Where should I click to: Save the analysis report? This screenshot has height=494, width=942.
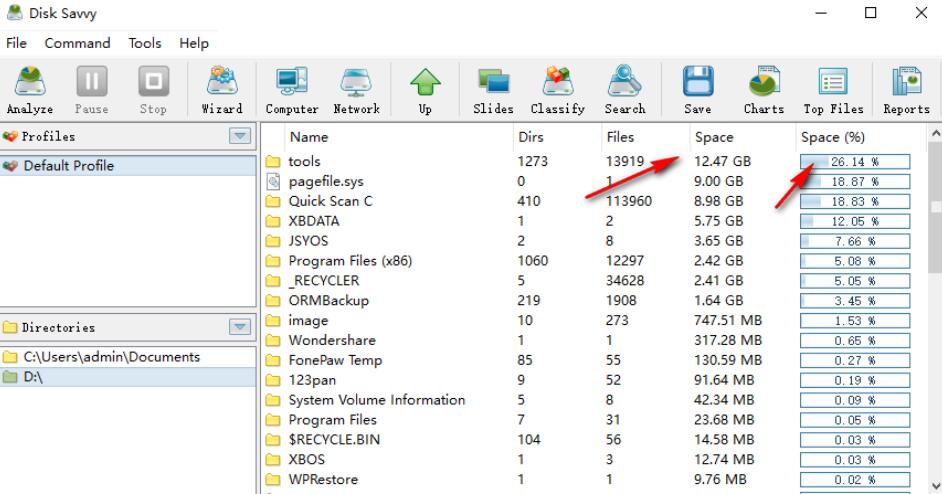coord(698,89)
